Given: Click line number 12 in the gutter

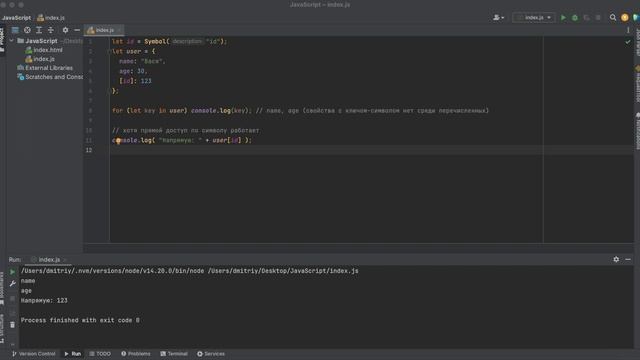Looking at the screenshot, I should point(89,150).
